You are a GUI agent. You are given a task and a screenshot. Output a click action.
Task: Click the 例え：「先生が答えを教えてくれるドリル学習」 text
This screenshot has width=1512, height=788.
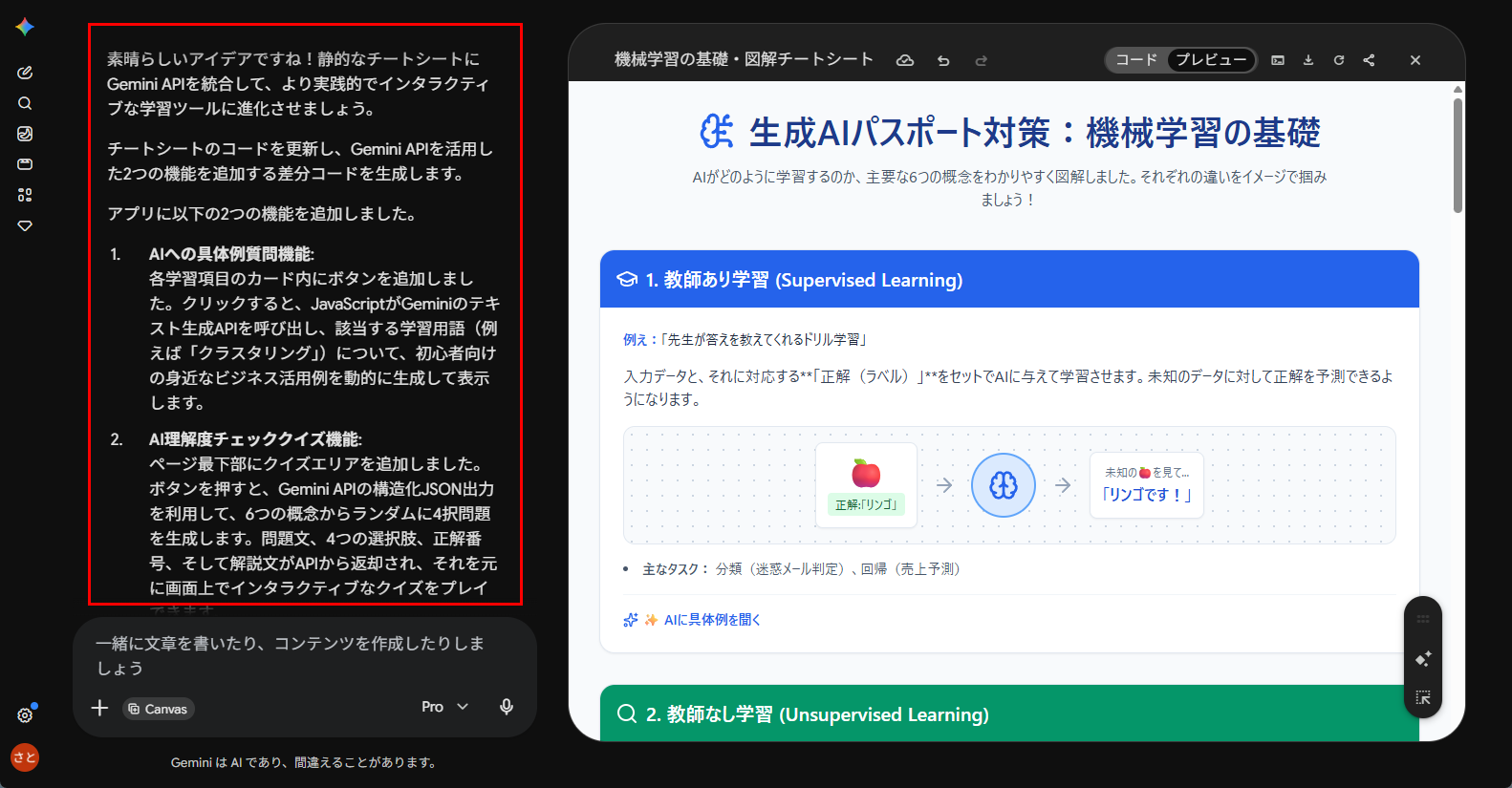tap(745, 340)
